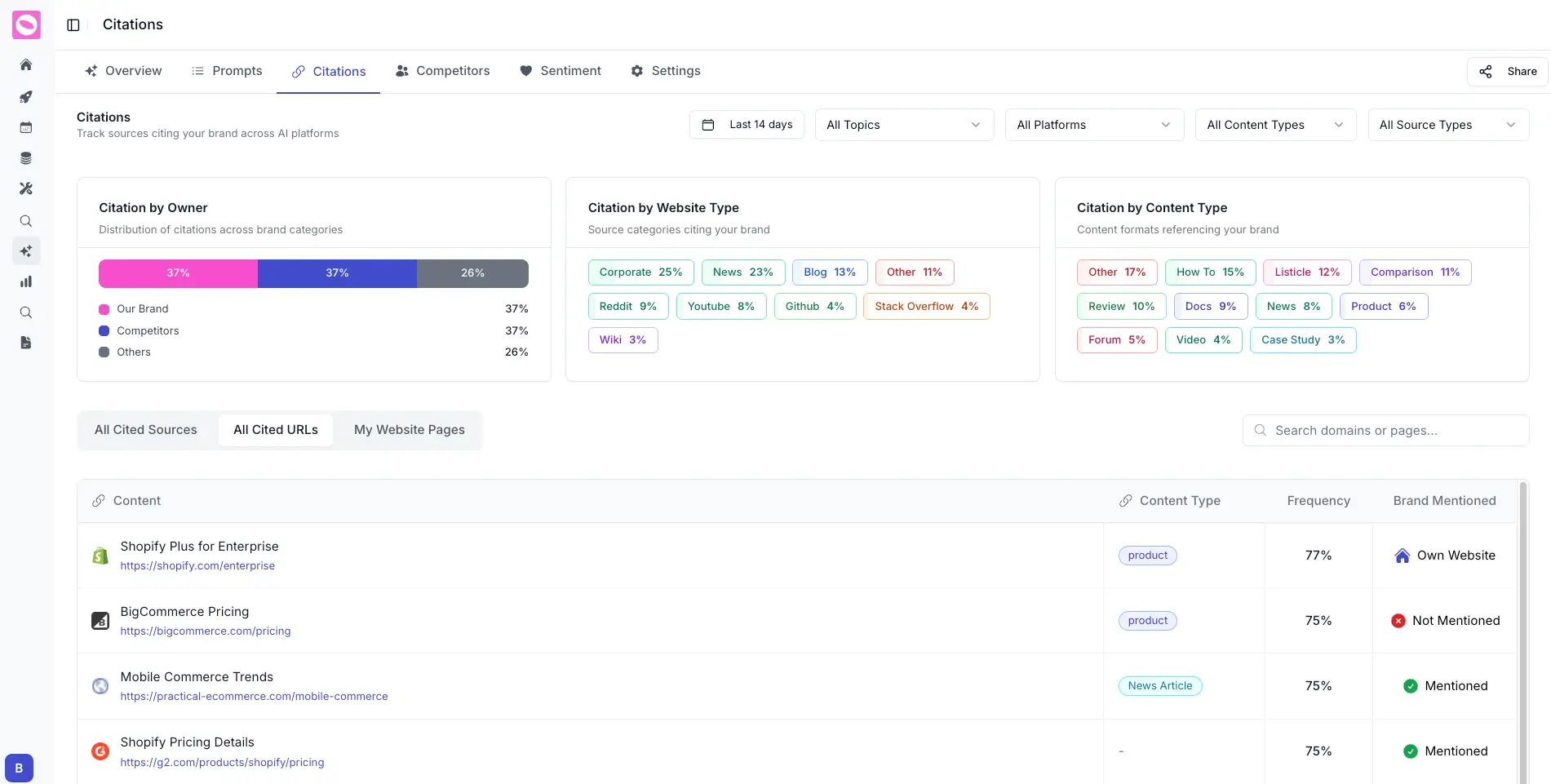Image resolution: width=1551 pixels, height=784 pixels.
Task: Open the All Source Types dropdown
Action: [1448, 125]
